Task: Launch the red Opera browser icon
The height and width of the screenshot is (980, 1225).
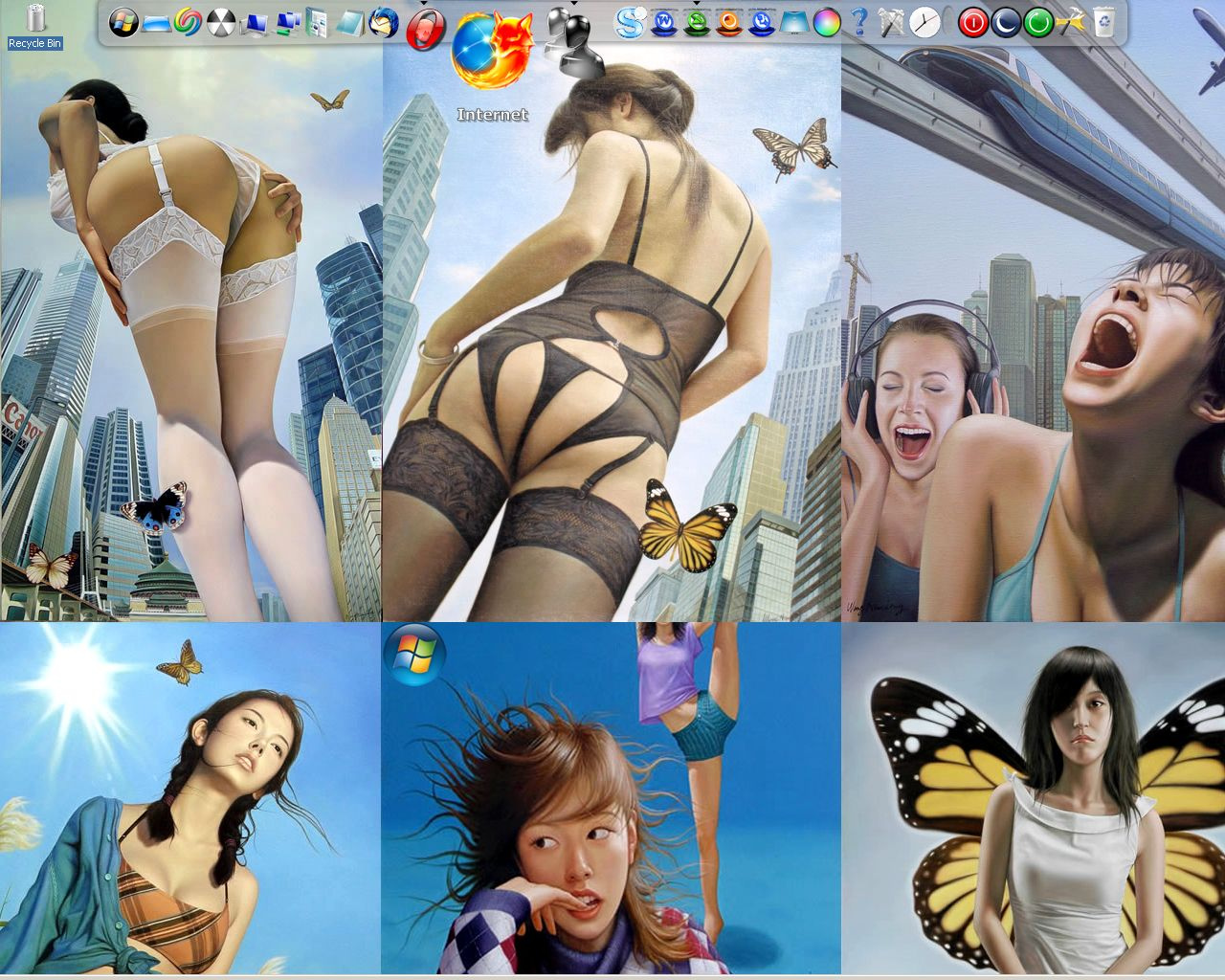Action: 425,29
